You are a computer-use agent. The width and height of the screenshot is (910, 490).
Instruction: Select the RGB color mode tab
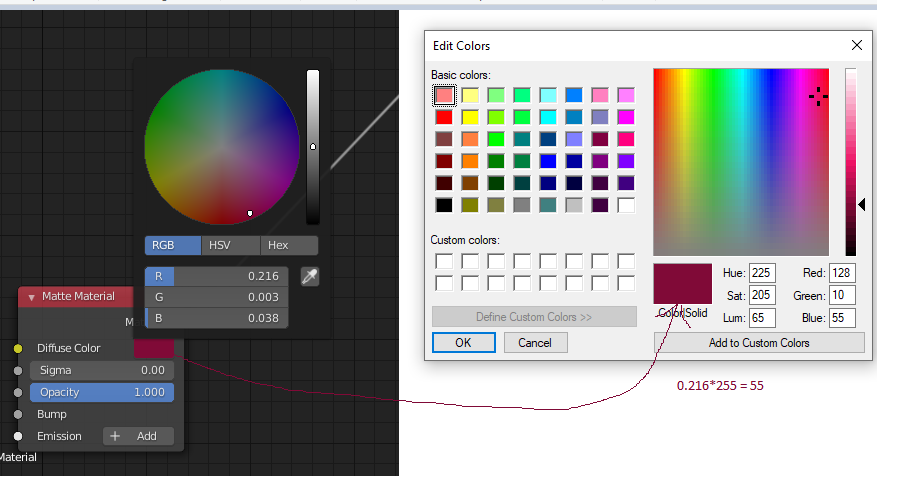(x=173, y=245)
